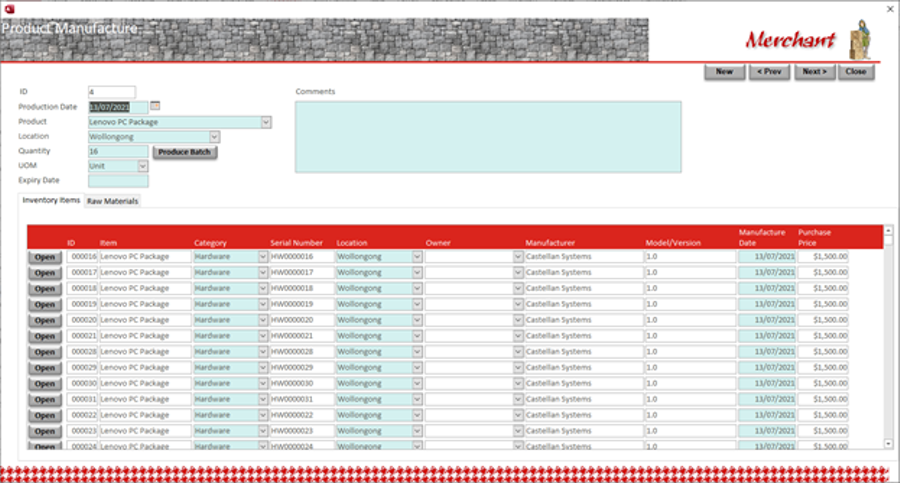Viewport: 900px width, 483px height.
Task: Open Category dropdown for row 000030
Action: (263, 383)
